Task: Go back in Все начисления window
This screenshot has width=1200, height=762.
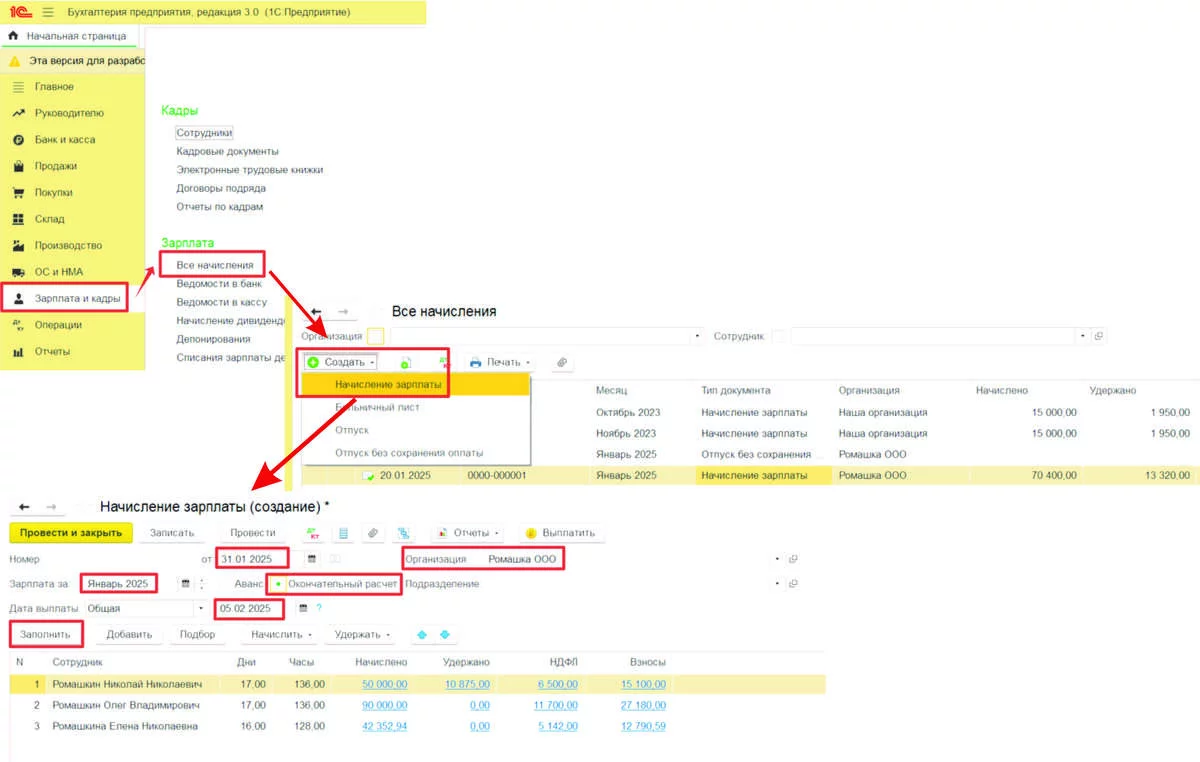Action: [x=317, y=312]
